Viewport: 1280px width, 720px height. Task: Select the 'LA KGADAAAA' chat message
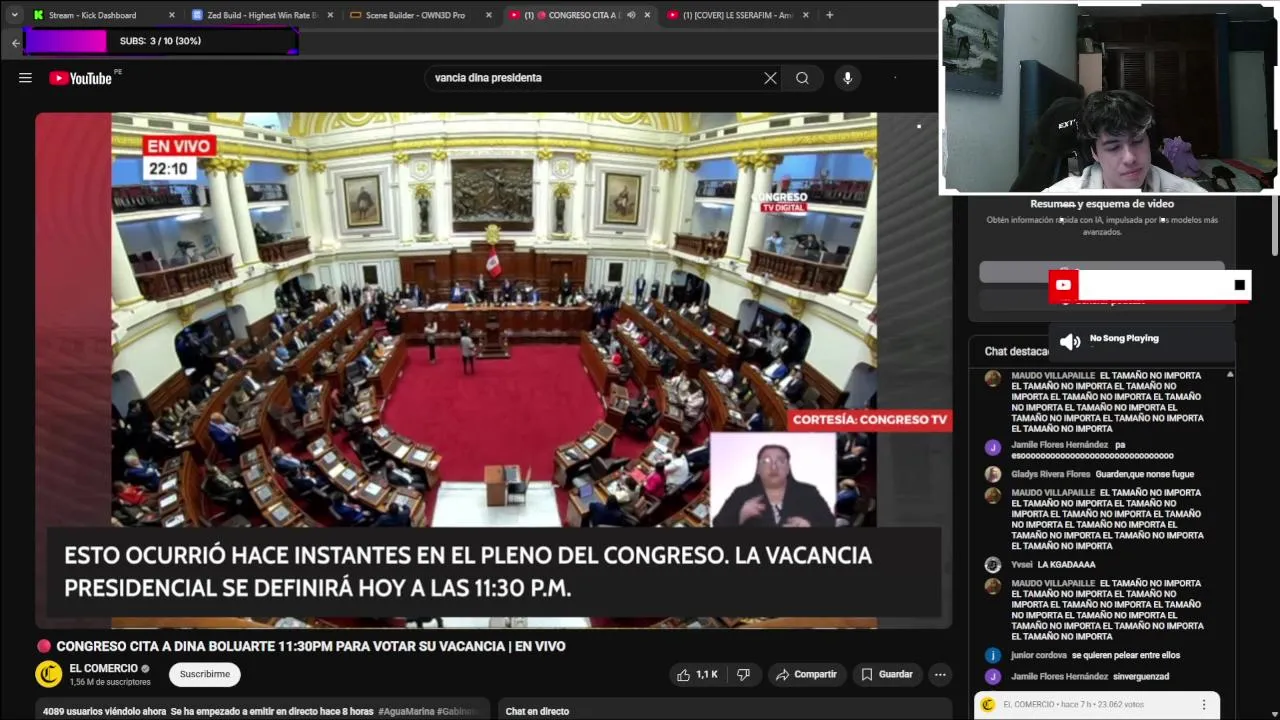tap(1066, 565)
